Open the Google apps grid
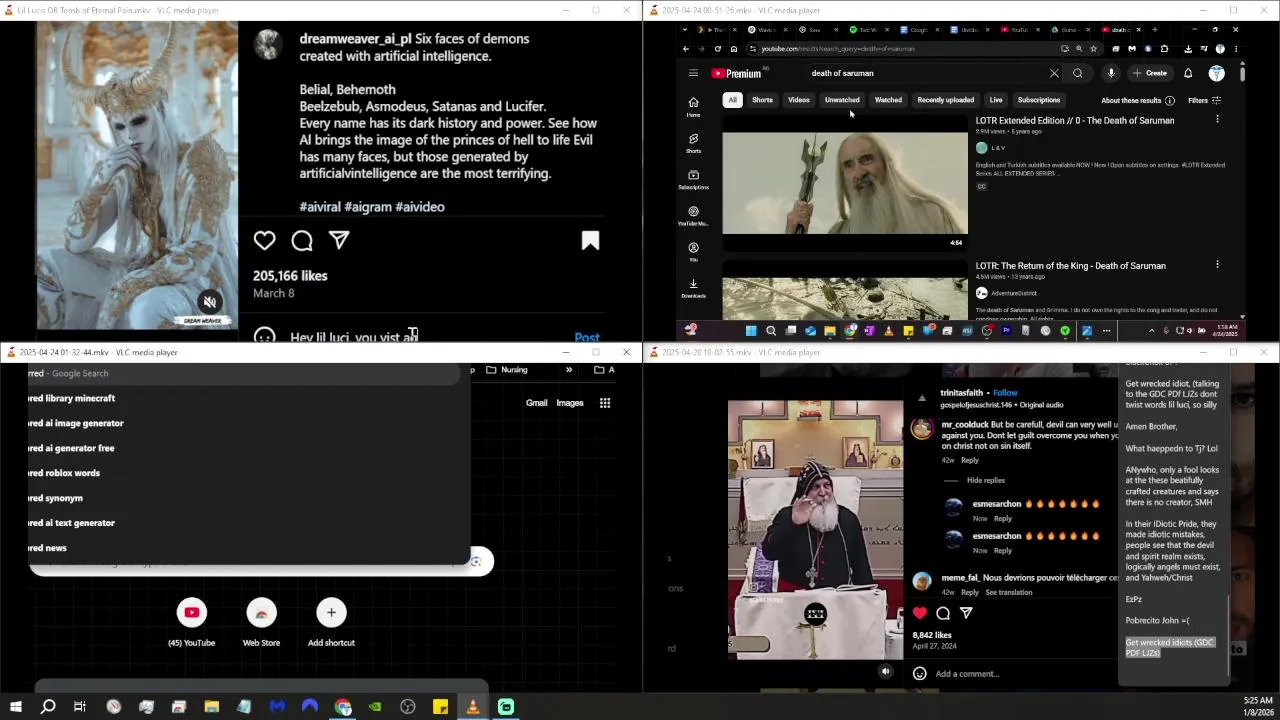The height and width of the screenshot is (720, 1280). [x=605, y=403]
